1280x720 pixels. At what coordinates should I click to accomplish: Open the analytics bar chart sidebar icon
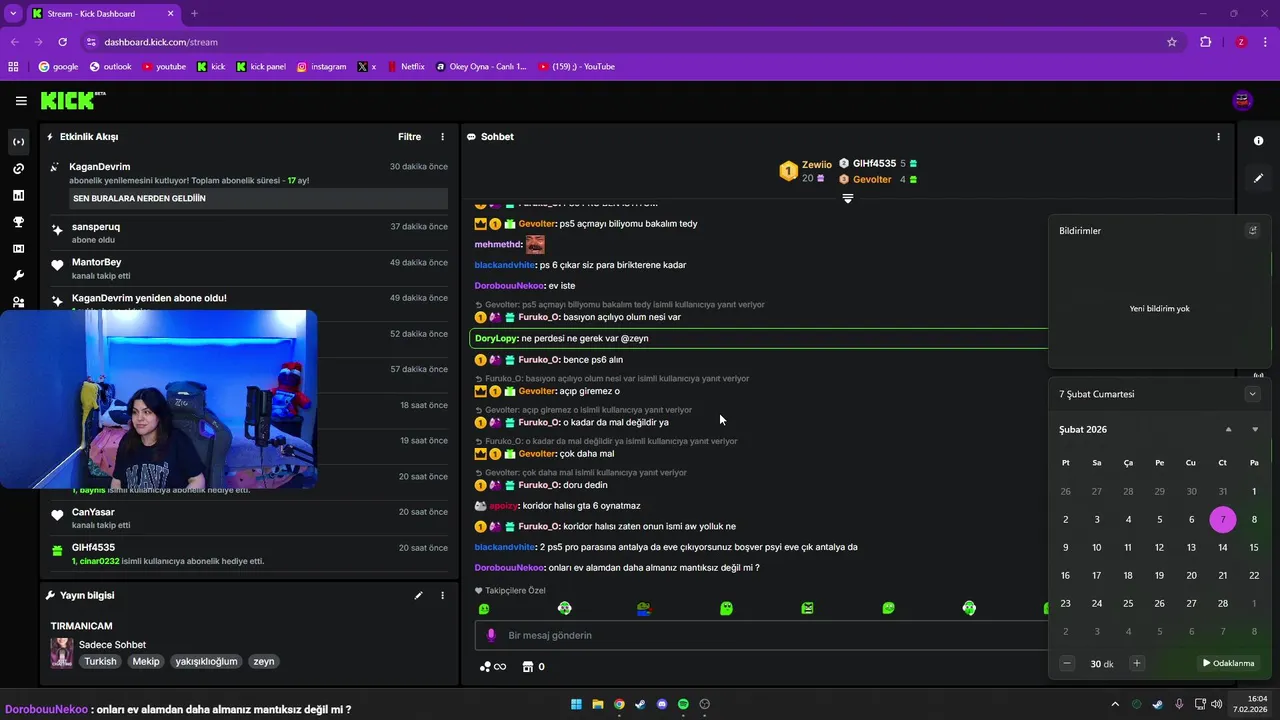tap(19, 195)
